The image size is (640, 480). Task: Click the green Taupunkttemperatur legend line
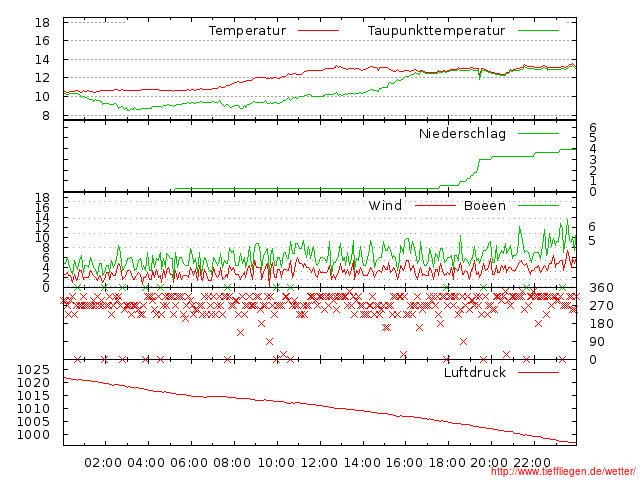538,30
